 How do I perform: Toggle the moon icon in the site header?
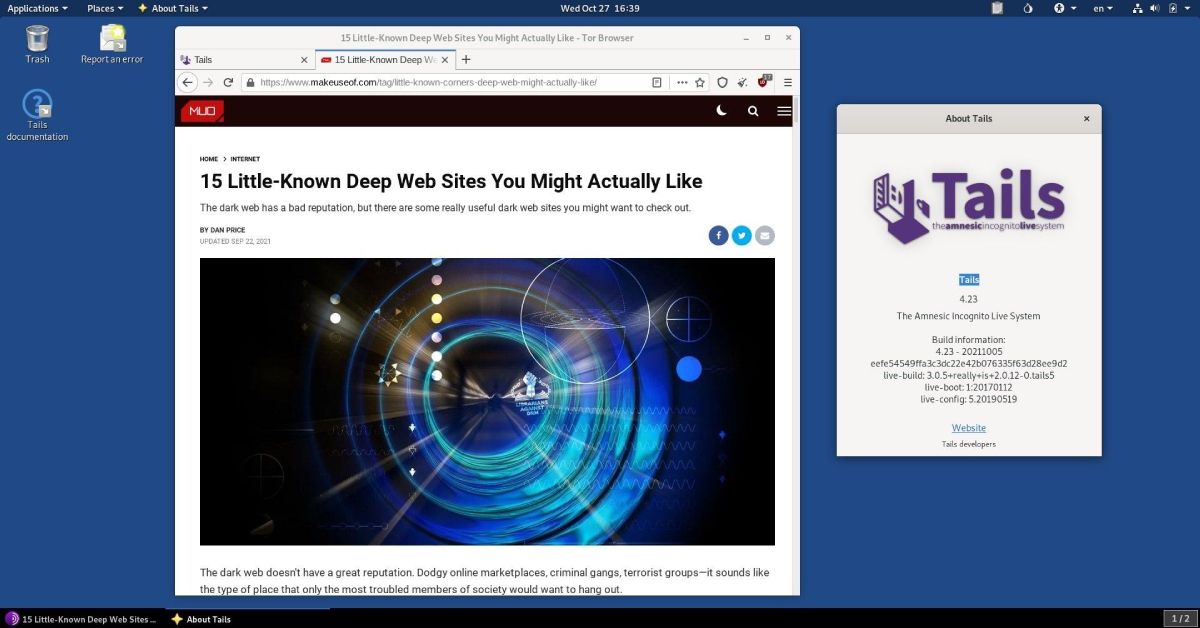coord(722,111)
